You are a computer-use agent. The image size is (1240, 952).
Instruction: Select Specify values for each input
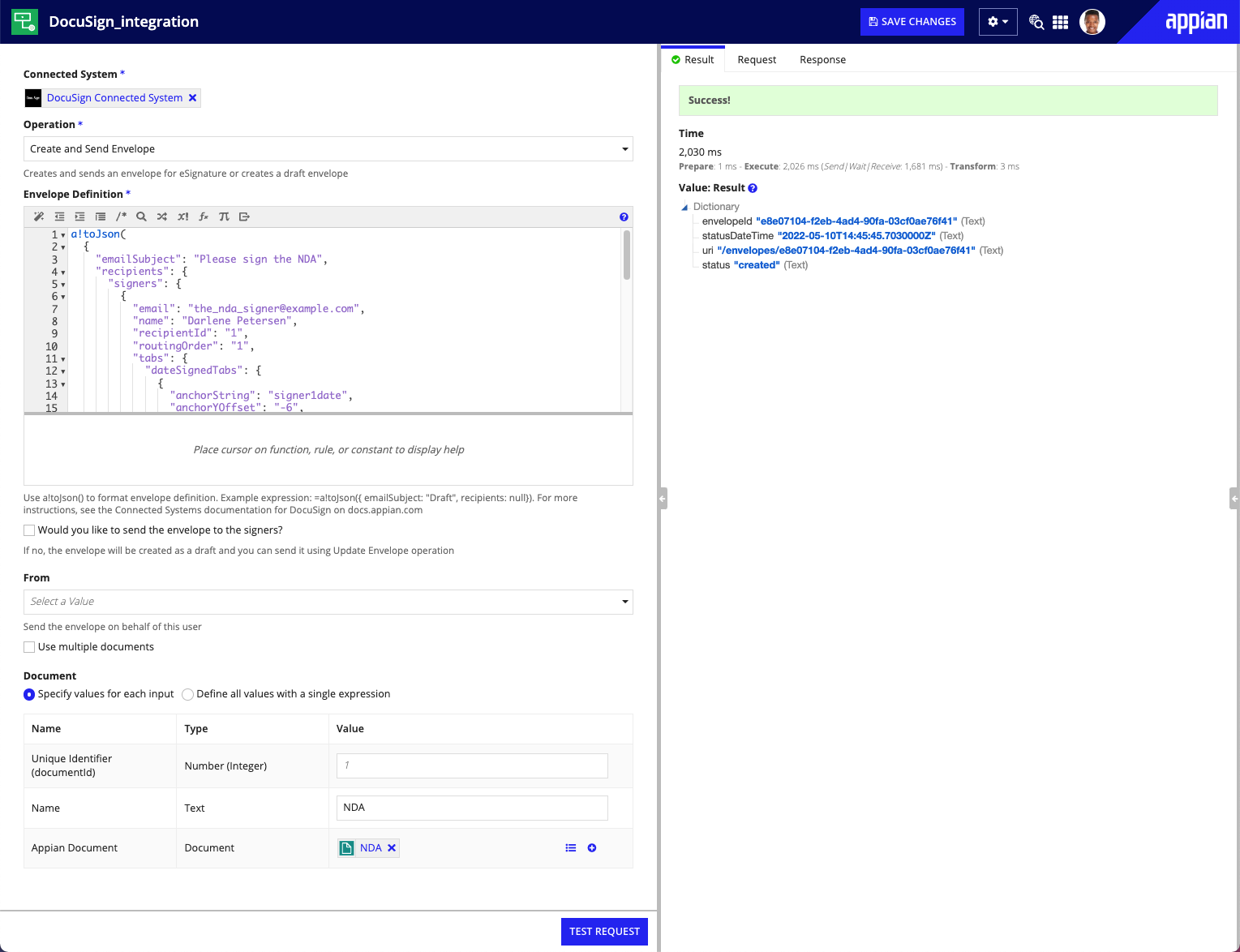[x=29, y=694]
